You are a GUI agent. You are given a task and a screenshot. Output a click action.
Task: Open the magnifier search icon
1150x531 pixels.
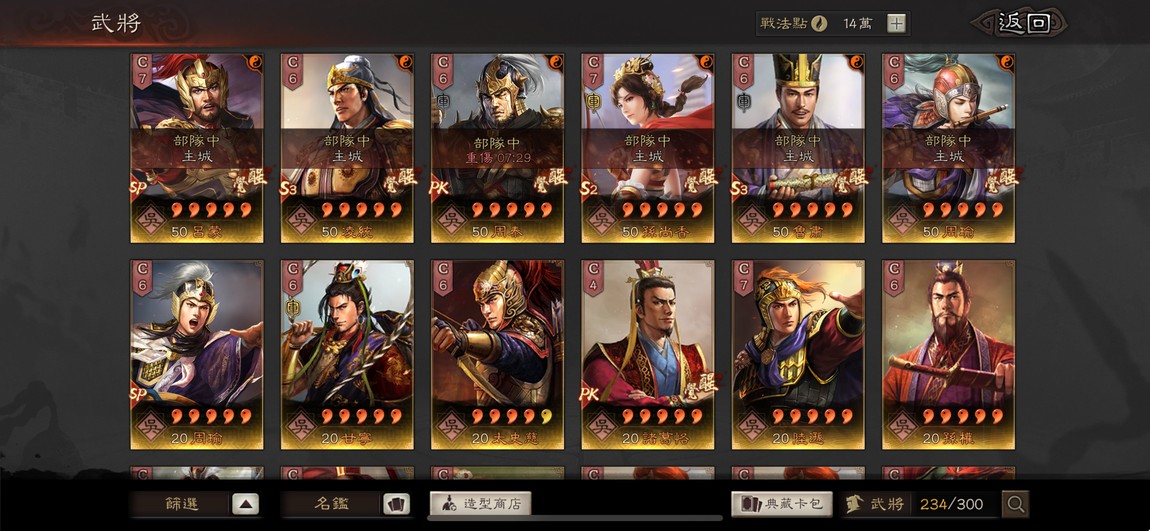1016,504
